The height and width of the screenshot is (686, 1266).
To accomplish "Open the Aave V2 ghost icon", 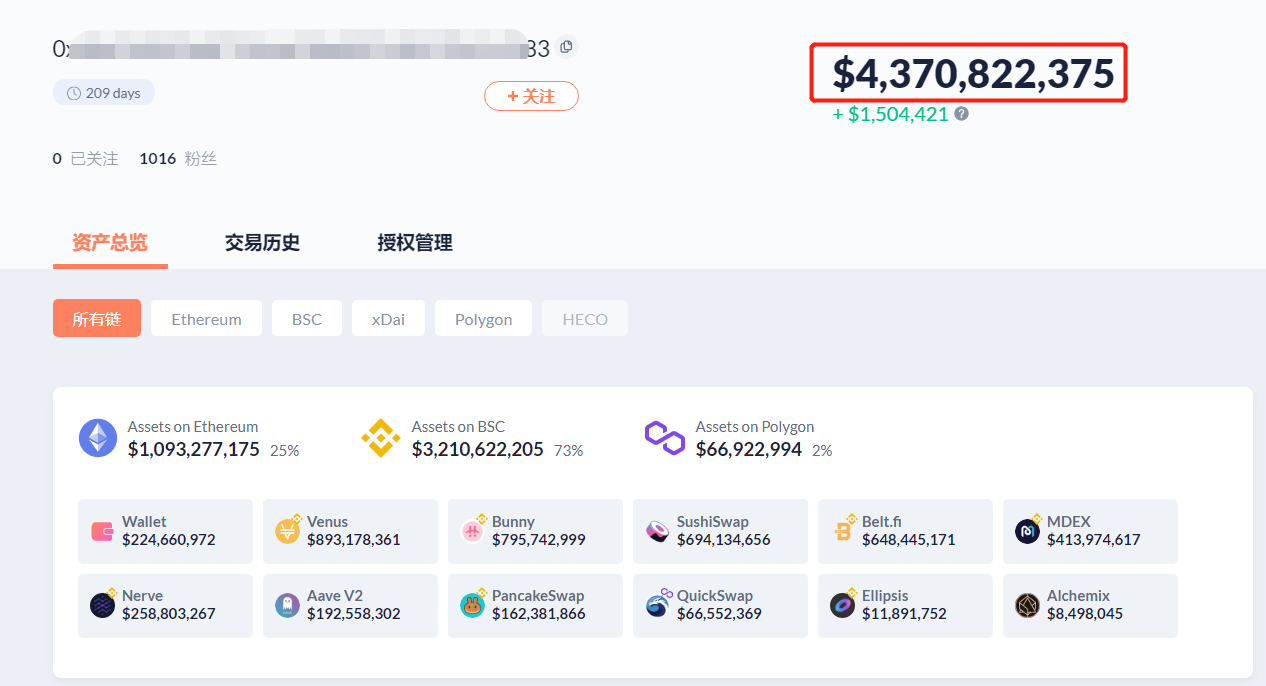I will point(286,605).
